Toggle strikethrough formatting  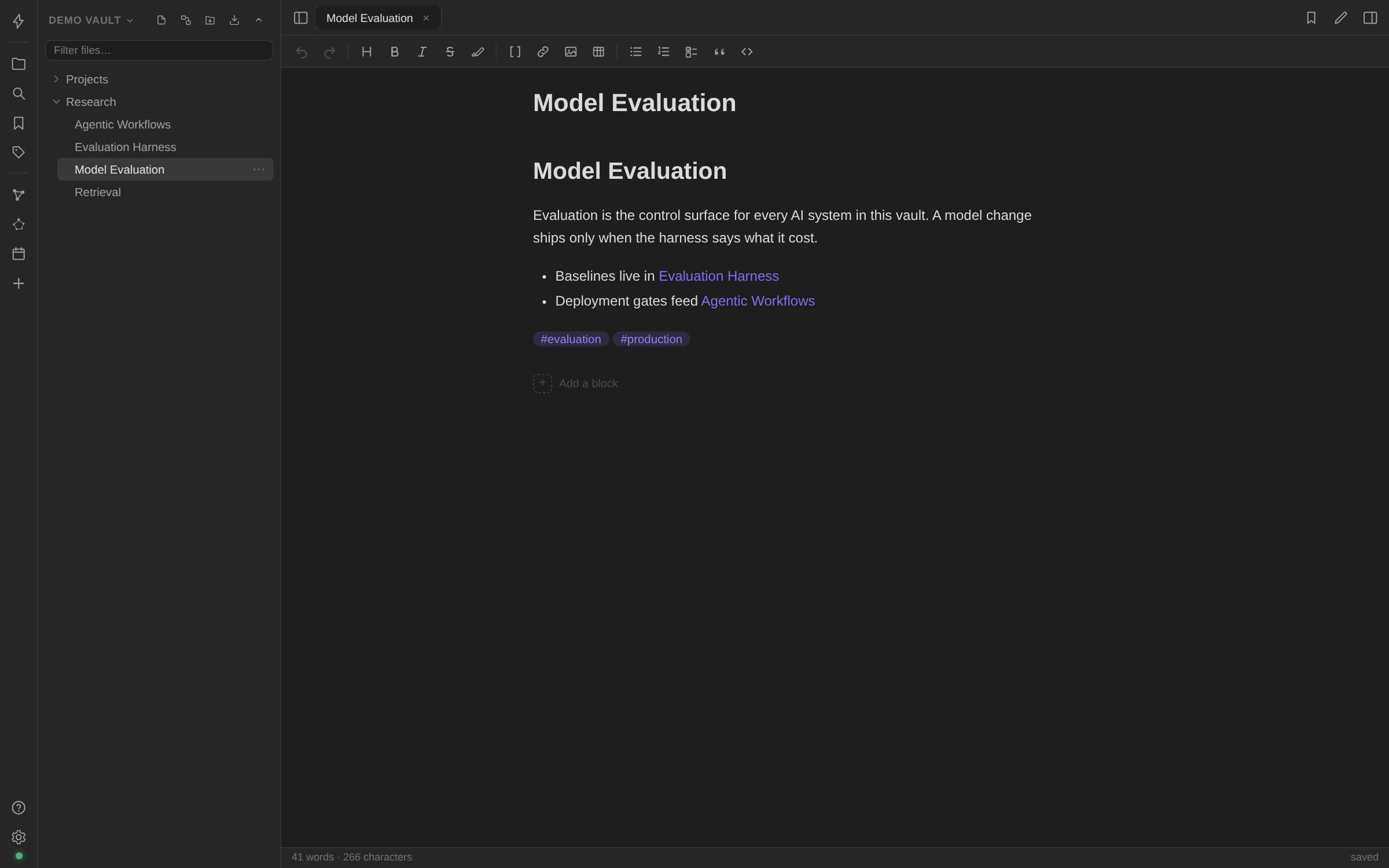pyautogui.click(x=450, y=52)
